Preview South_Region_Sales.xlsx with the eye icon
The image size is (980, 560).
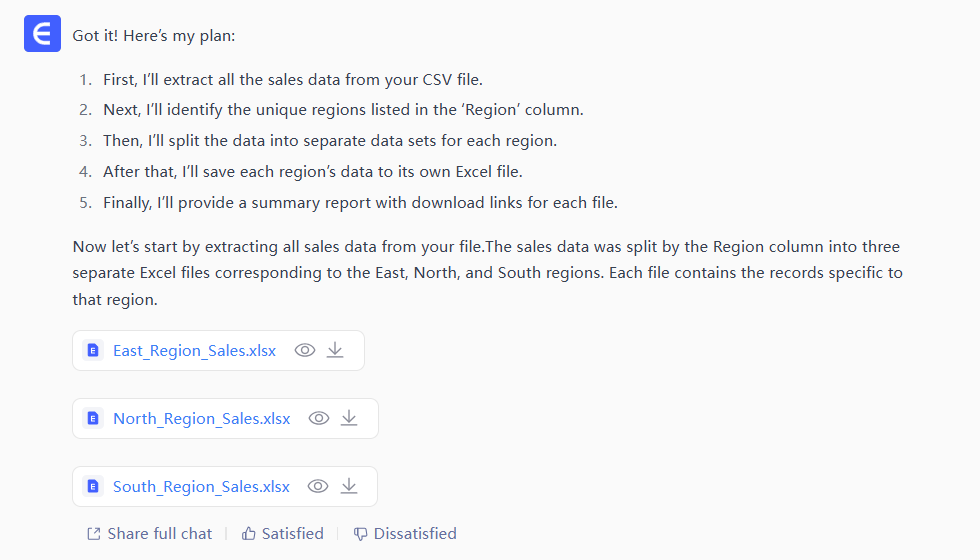318,486
